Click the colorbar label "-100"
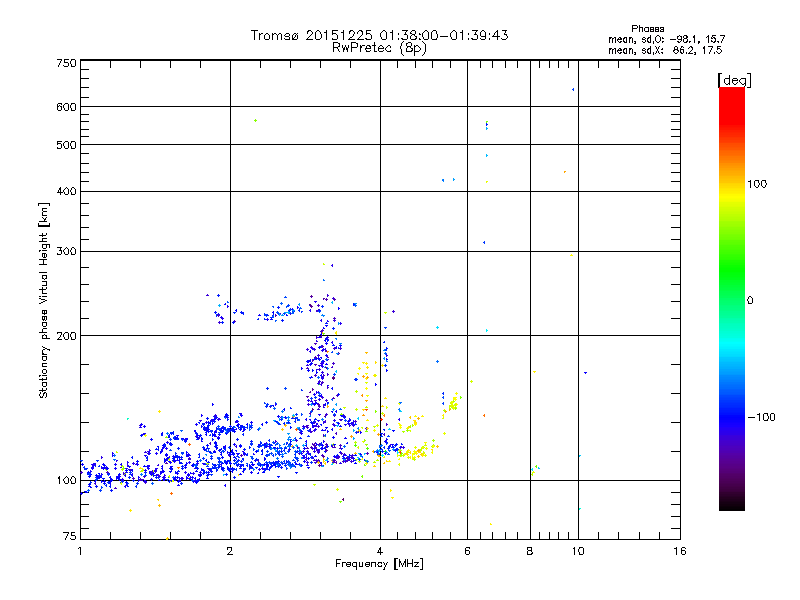The width and height of the screenshot is (800, 600). click(x=761, y=417)
